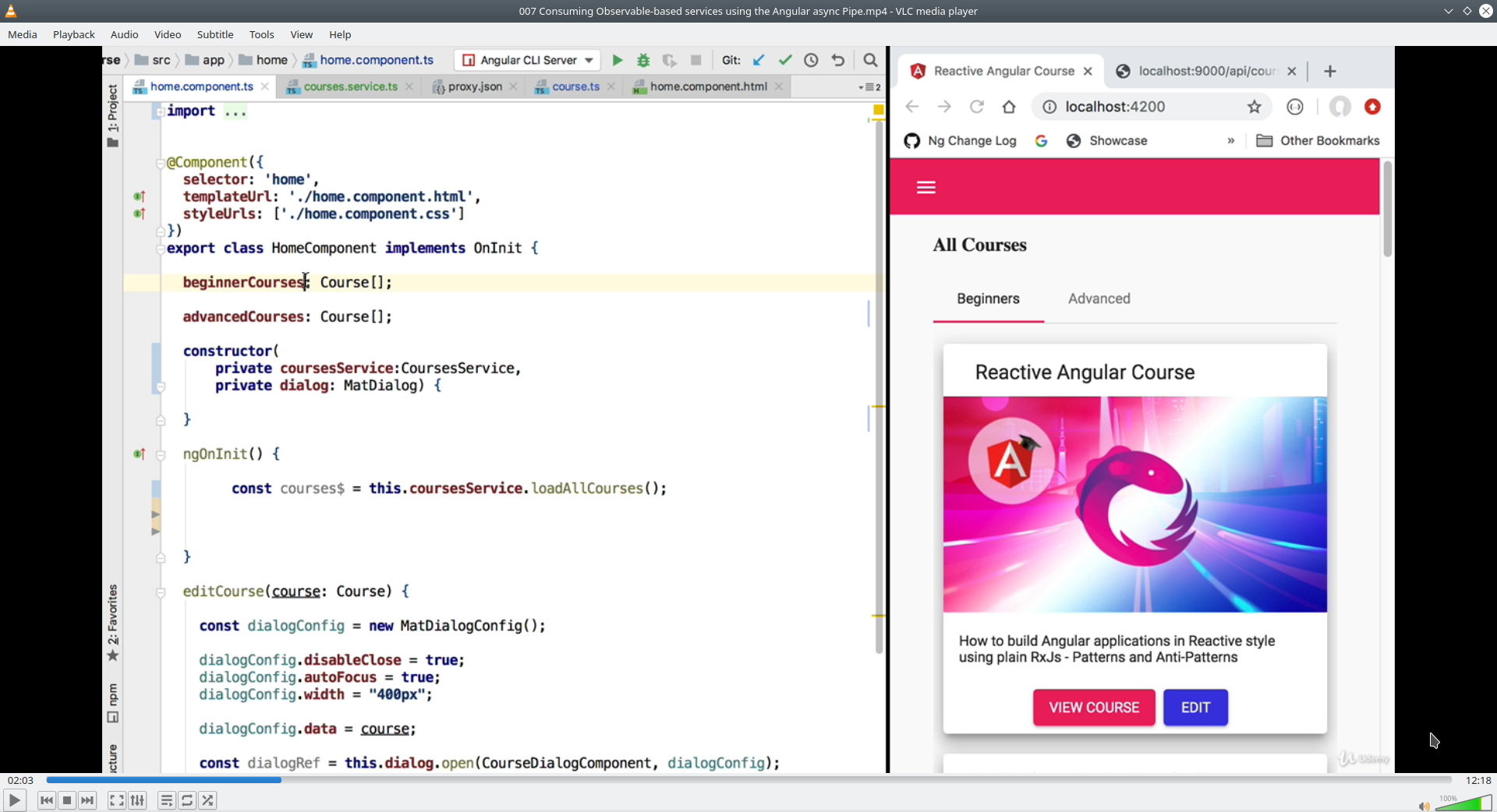Image resolution: width=1497 pixels, height=812 pixels.
Task: Click the browser home icon
Action: (x=1009, y=107)
